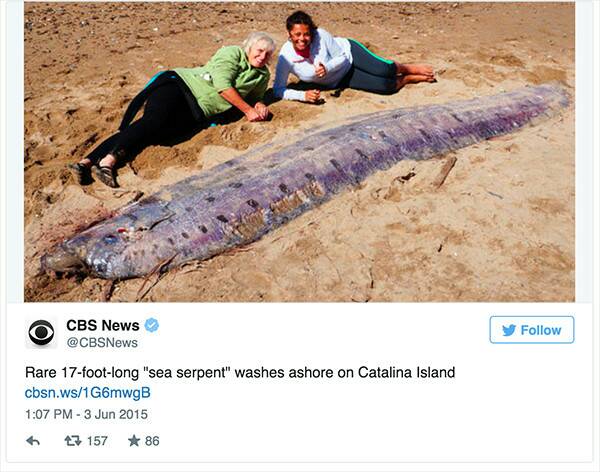Image resolution: width=600 pixels, height=472 pixels.
Task: Select the tweet text about sea serpent
Action: 240,372
